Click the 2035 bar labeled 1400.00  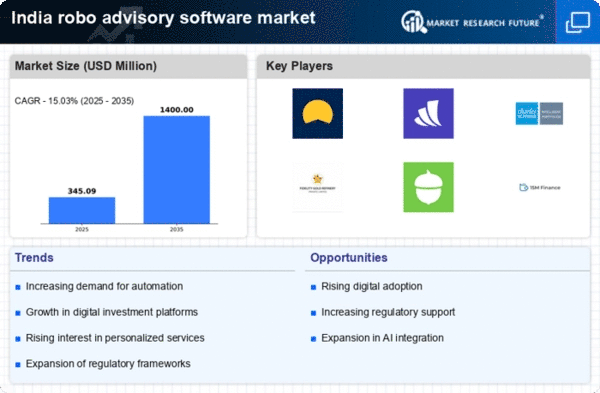pos(177,170)
